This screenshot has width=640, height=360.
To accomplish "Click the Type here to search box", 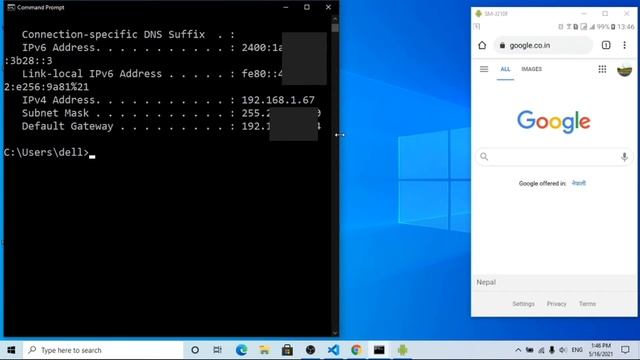I will [103, 350].
